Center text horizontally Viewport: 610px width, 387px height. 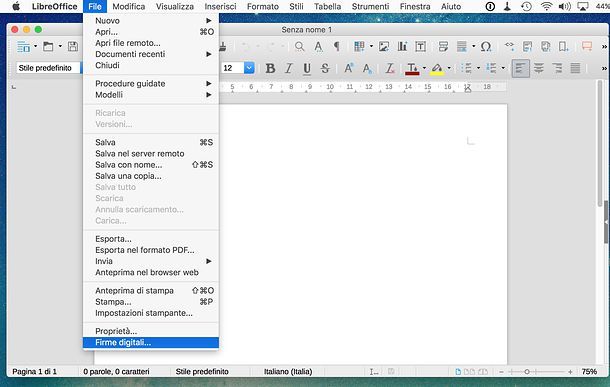click(x=539, y=68)
